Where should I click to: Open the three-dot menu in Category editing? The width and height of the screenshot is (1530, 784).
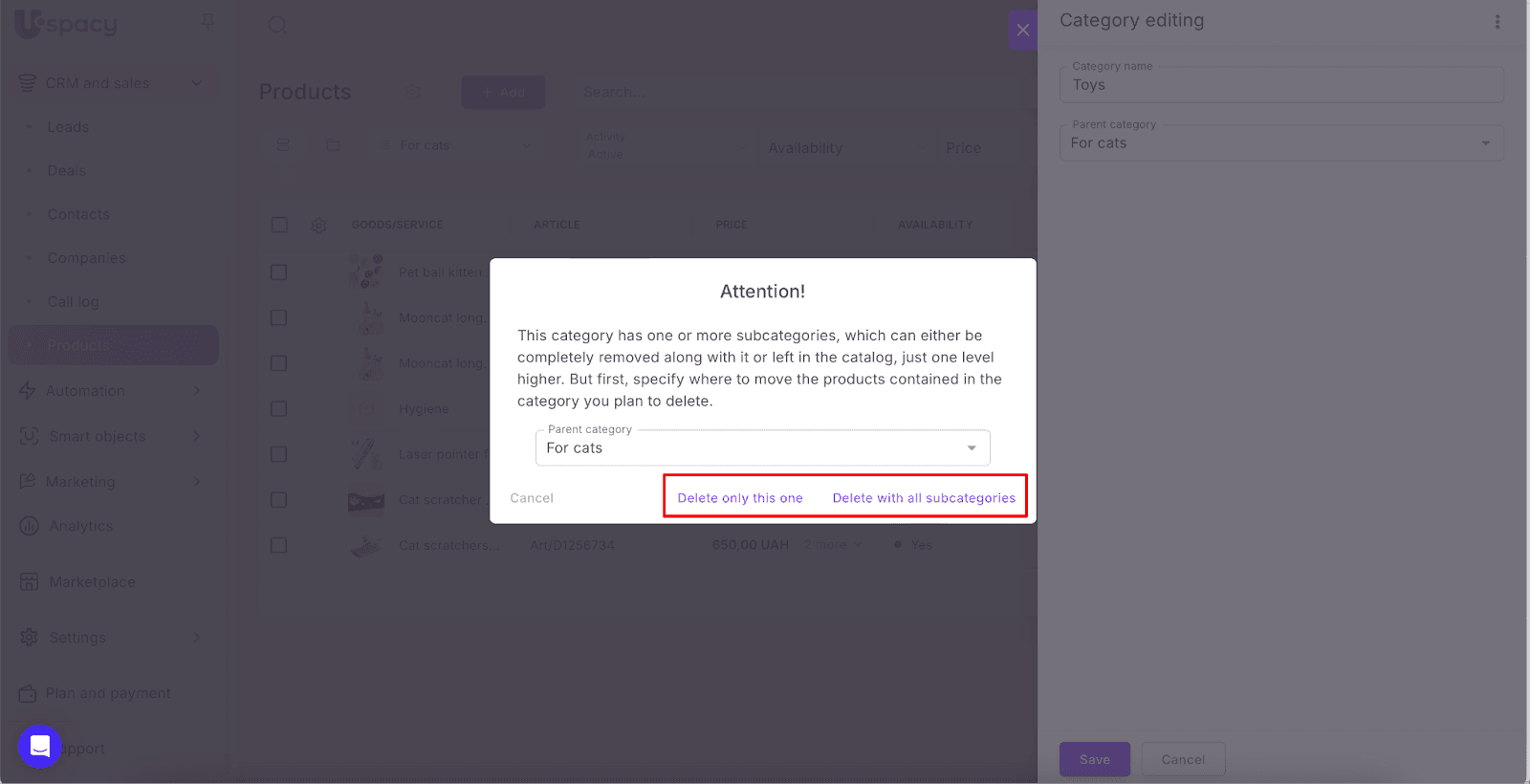pyautogui.click(x=1497, y=22)
